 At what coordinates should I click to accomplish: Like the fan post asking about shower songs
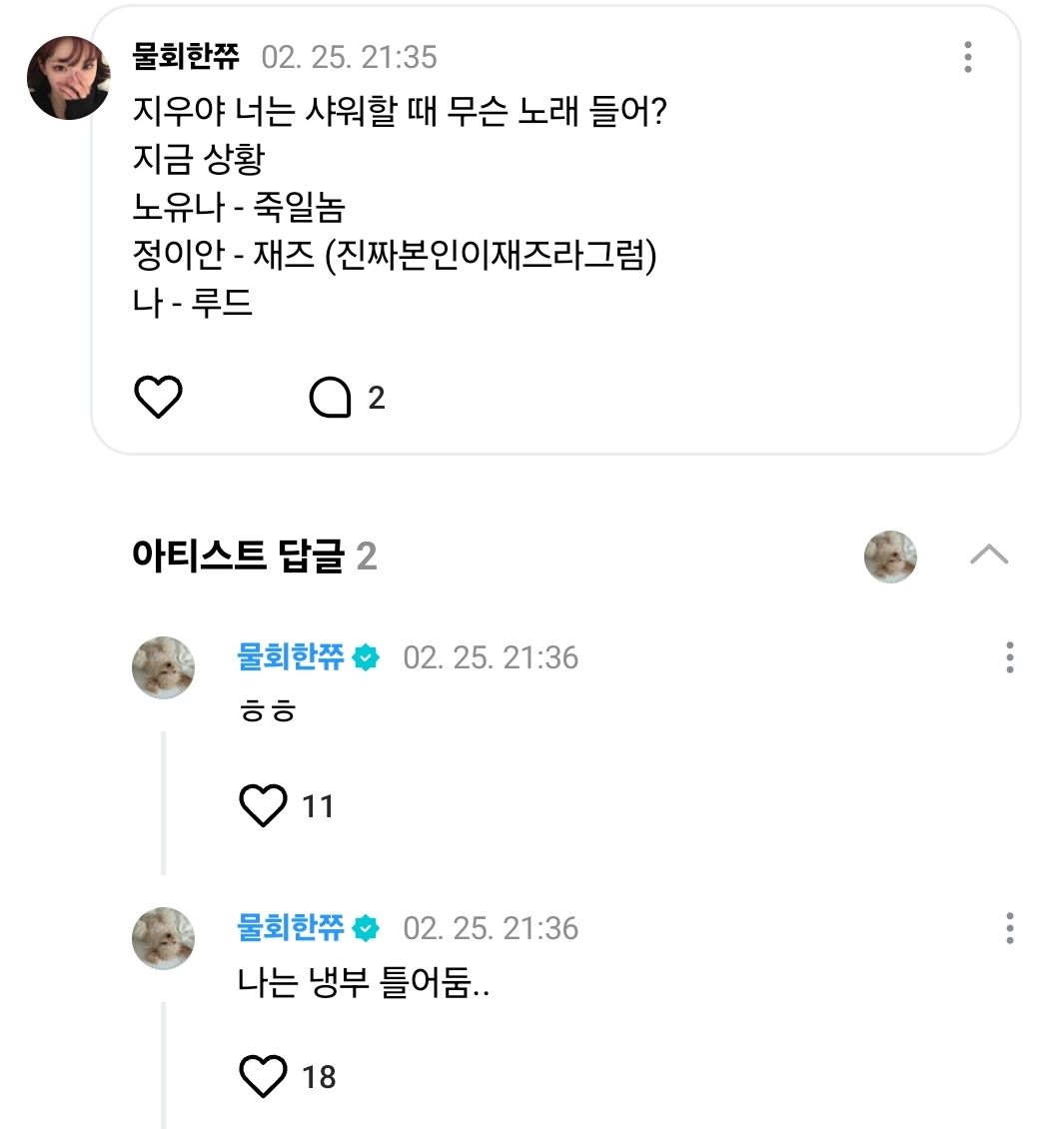click(158, 398)
